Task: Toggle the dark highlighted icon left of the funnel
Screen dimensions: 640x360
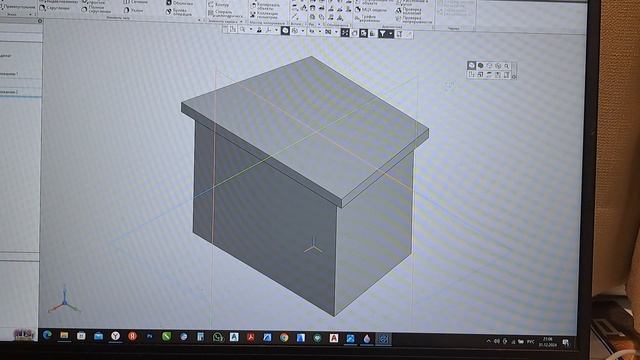Action: (x=363, y=33)
